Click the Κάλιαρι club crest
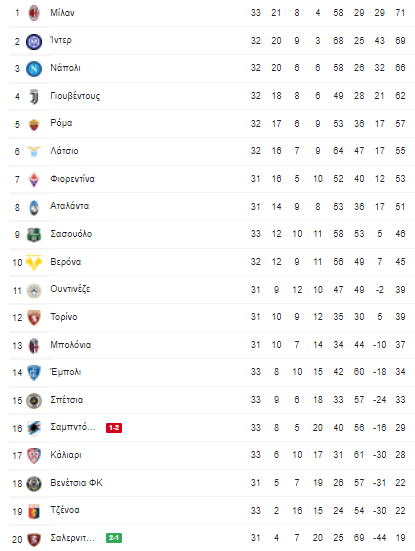415x551 pixels. click(x=34, y=455)
